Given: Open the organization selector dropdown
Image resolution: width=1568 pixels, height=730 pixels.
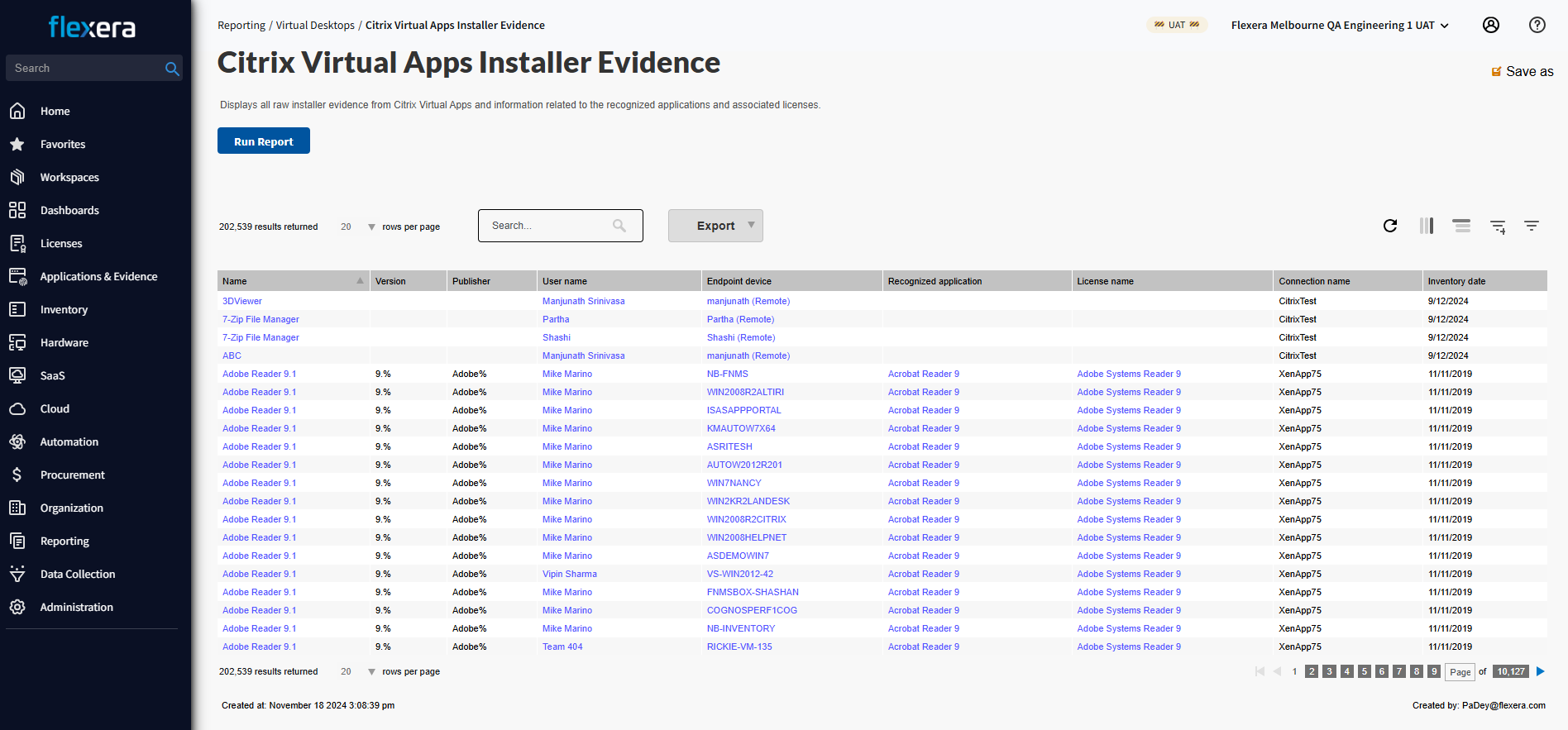Looking at the screenshot, I should point(1340,26).
